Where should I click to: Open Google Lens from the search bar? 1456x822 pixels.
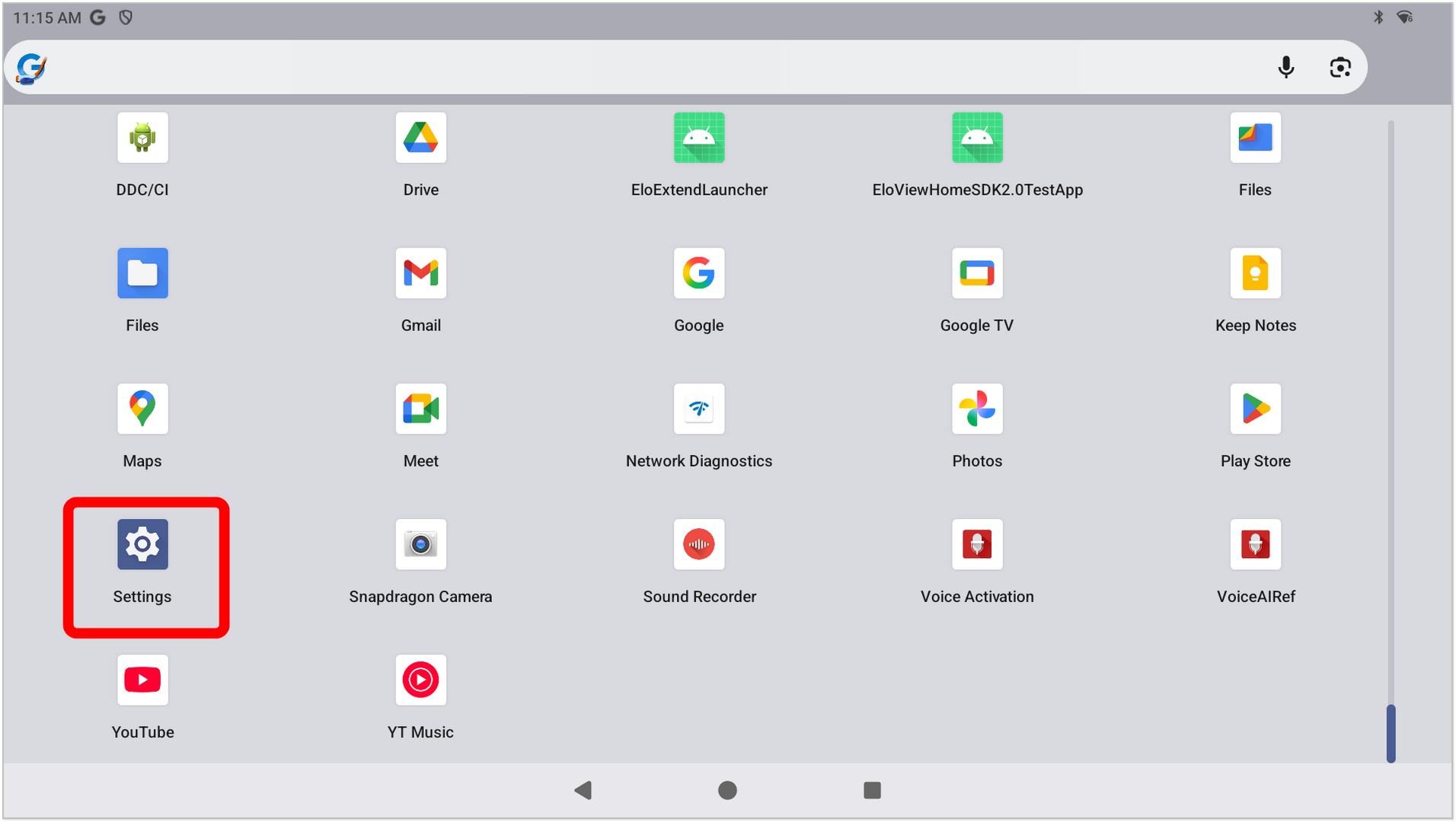click(1340, 67)
